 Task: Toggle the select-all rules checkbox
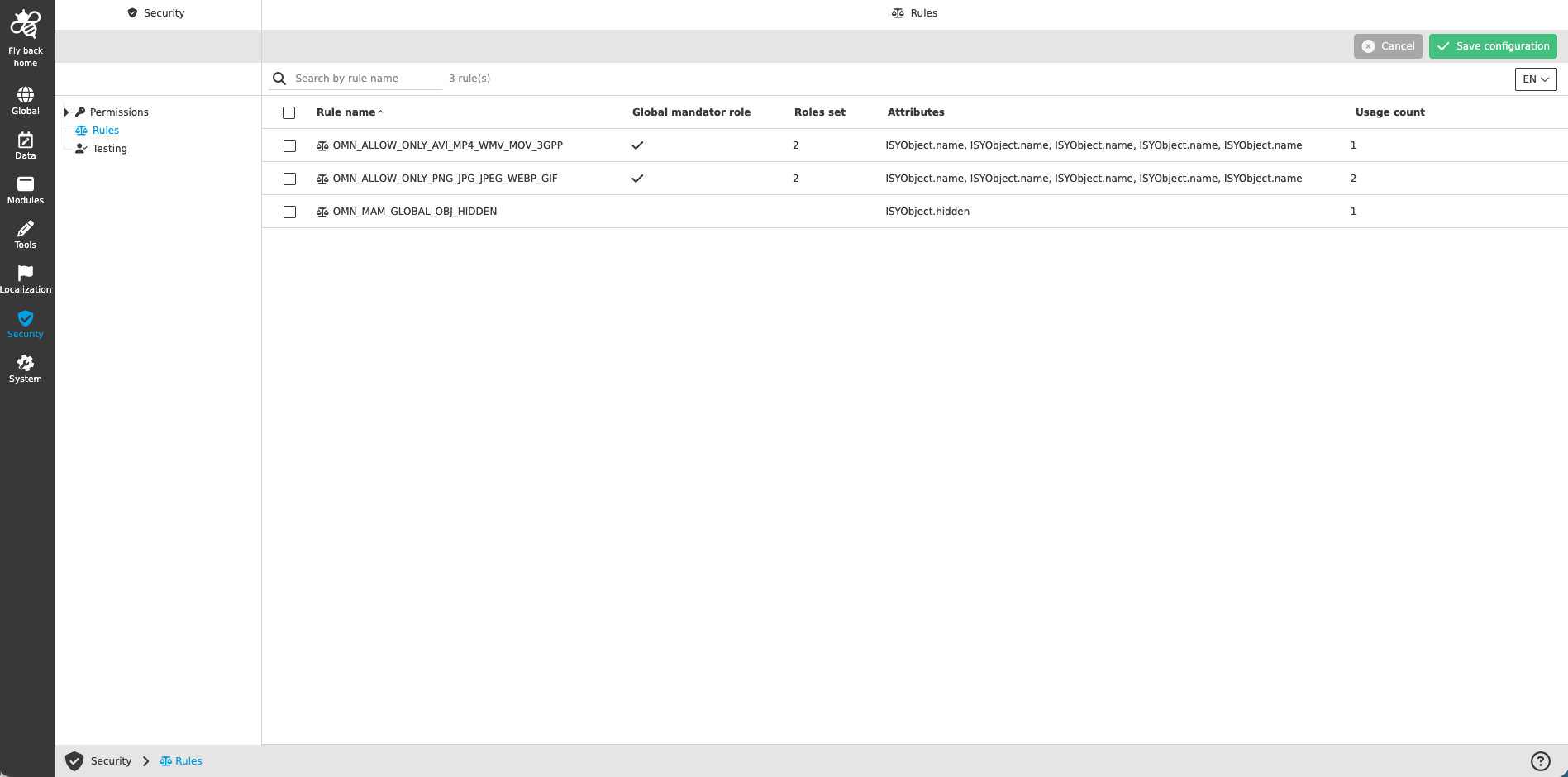[288, 112]
